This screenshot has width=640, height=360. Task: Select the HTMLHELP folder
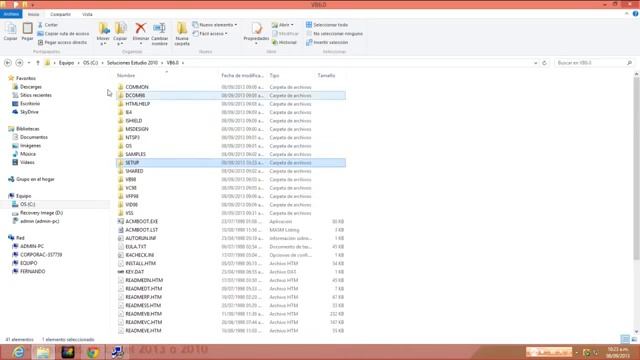click(x=231, y=104)
